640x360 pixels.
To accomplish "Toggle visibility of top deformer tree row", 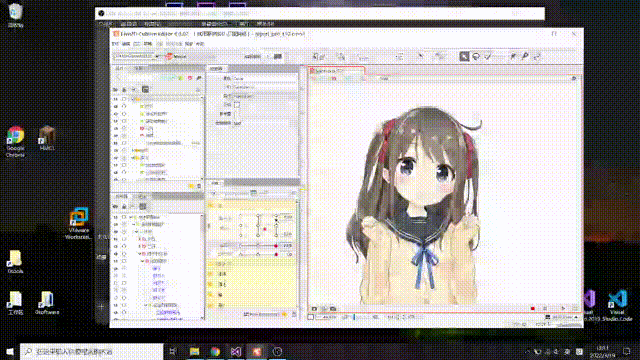I will pyautogui.click(x=116, y=217).
